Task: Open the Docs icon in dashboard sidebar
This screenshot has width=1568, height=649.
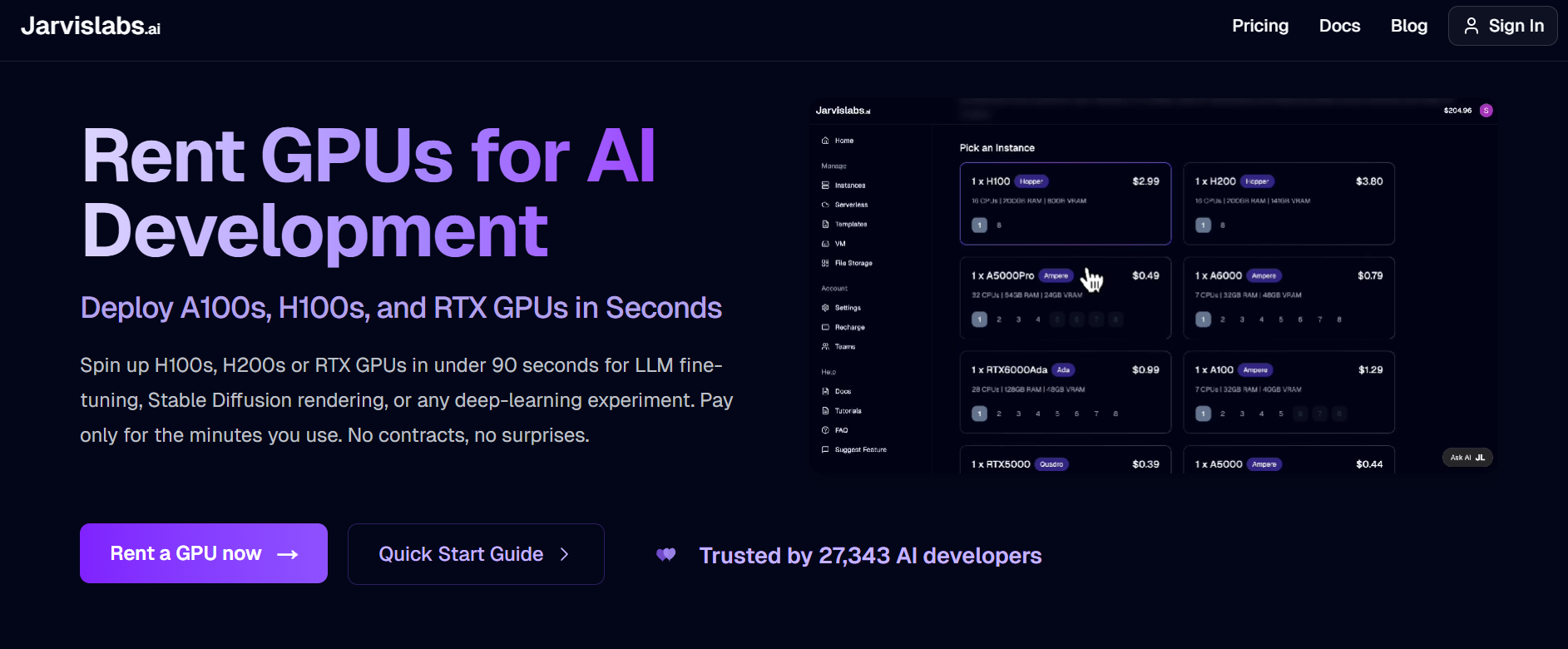Action: (825, 391)
